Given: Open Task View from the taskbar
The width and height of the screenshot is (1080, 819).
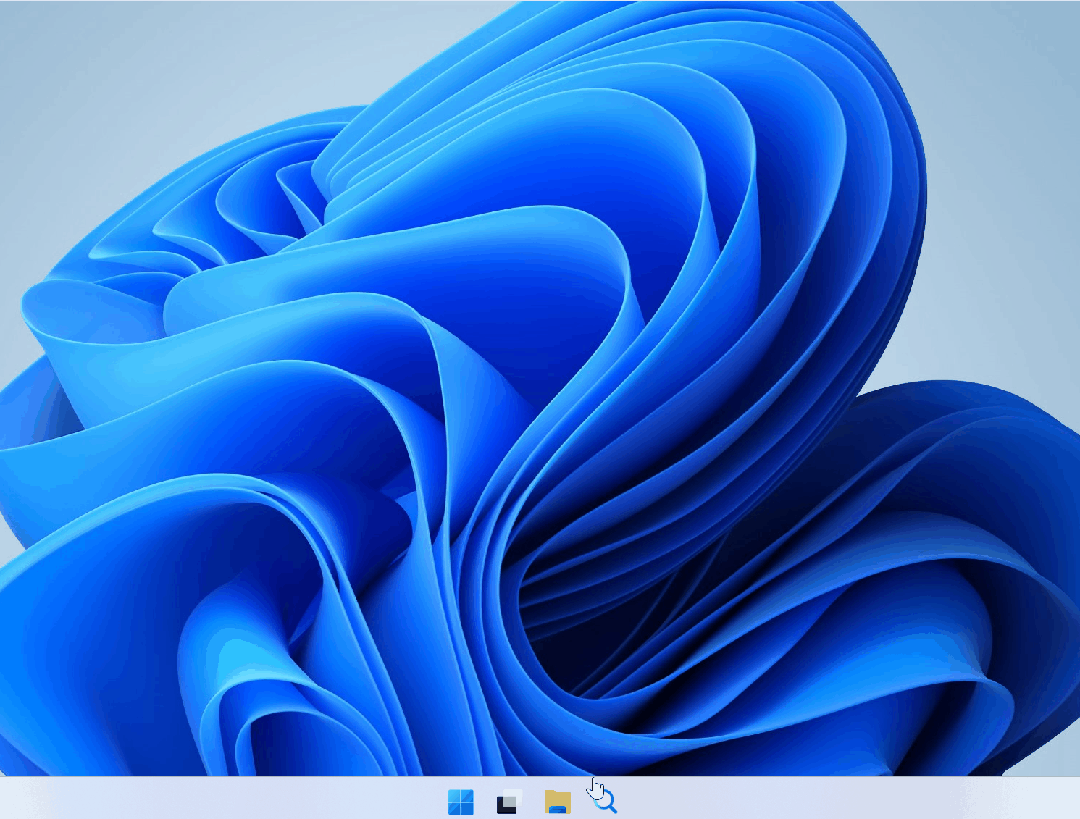Looking at the screenshot, I should point(509,801).
